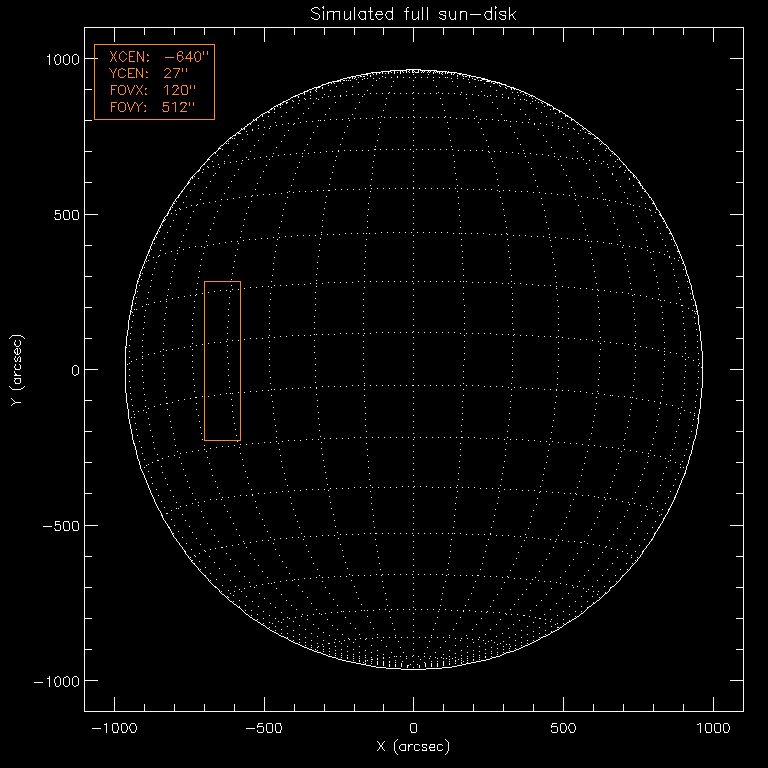This screenshot has width=768, height=768.
Task: Click the 'X (arcsec)' axis label
Action: click(x=413, y=747)
